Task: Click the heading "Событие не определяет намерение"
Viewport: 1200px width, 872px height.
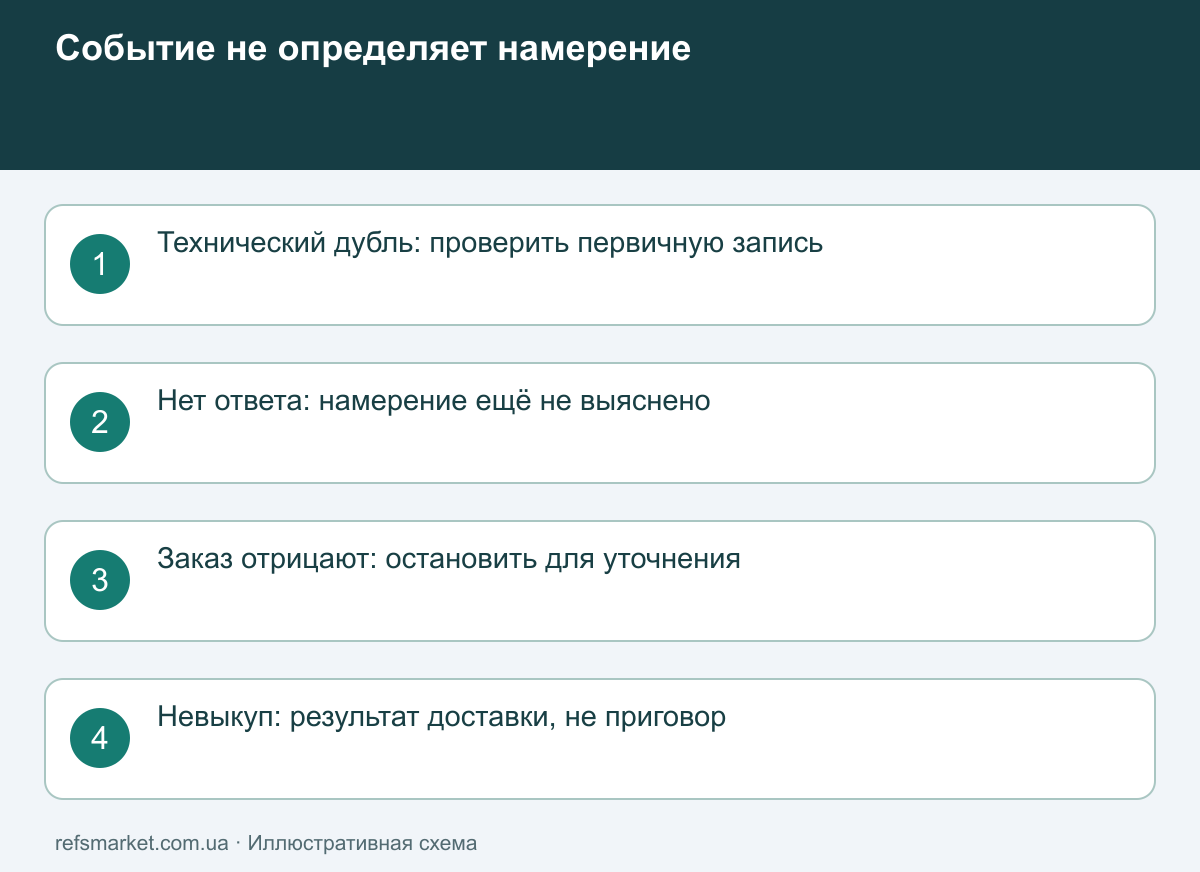Action: point(373,49)
